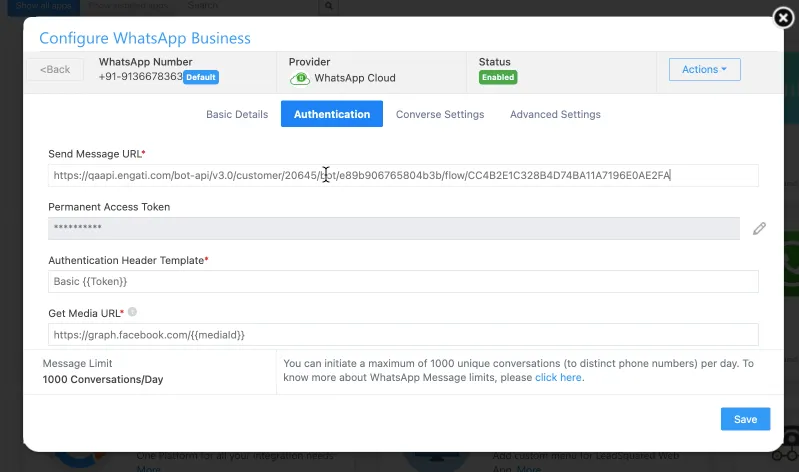Screen dimensions: 799x472
Task: Go back using the <Back button
Action: click(x=55, y=69)
